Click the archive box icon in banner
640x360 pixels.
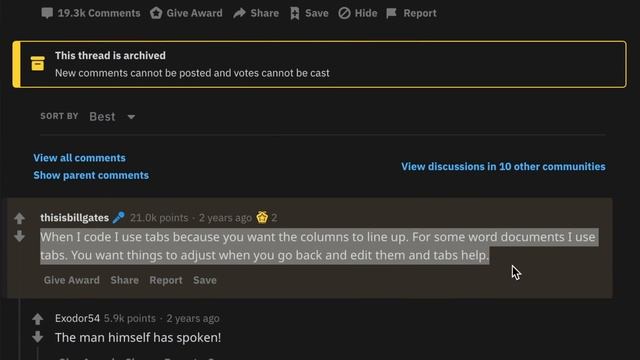pyautogui.click(x=38, y=64)
